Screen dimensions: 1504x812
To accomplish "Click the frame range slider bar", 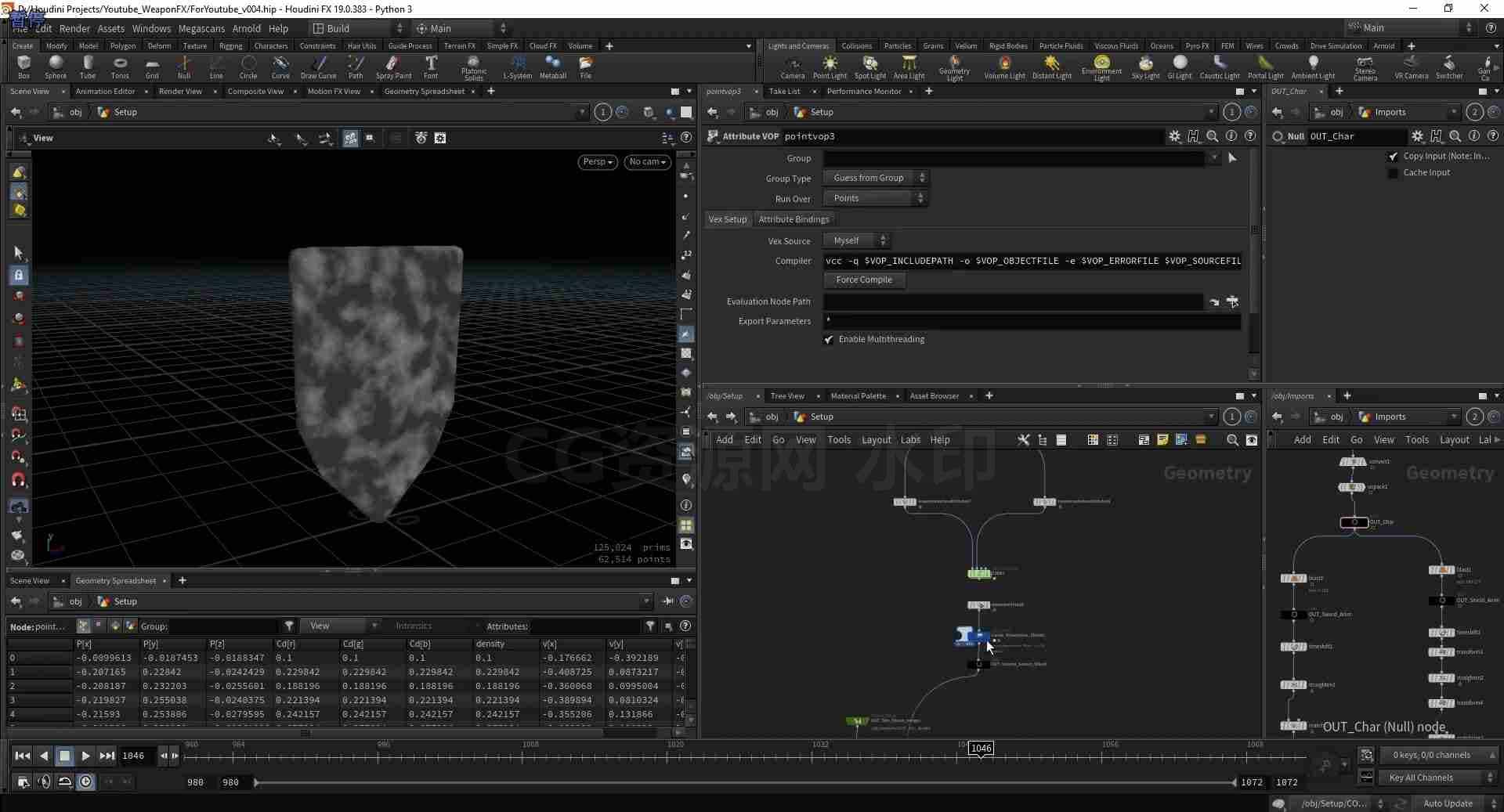I will (746, 782).
